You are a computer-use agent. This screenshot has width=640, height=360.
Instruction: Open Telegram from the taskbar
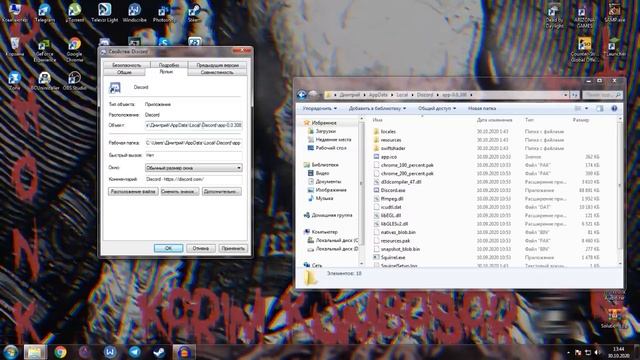click(134, 352)
